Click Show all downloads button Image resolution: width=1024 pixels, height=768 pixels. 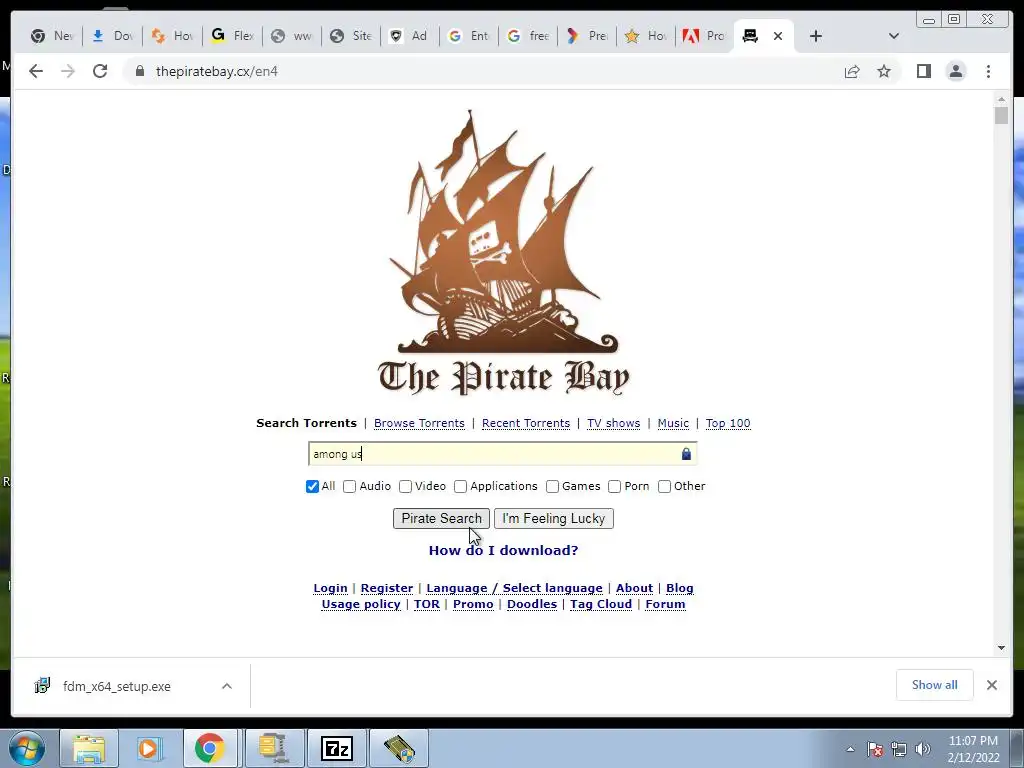pyautogui.click(x=935, y=685)
